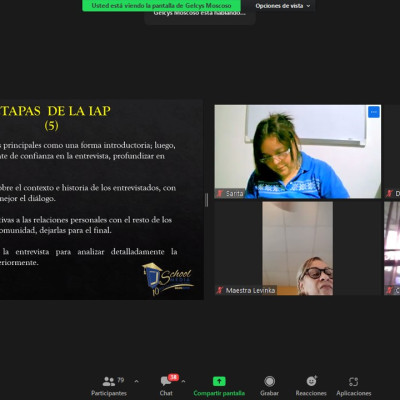The image size is (400, 400).
Task: Click the divider handle beside shared slide
Action: [207, 200]
